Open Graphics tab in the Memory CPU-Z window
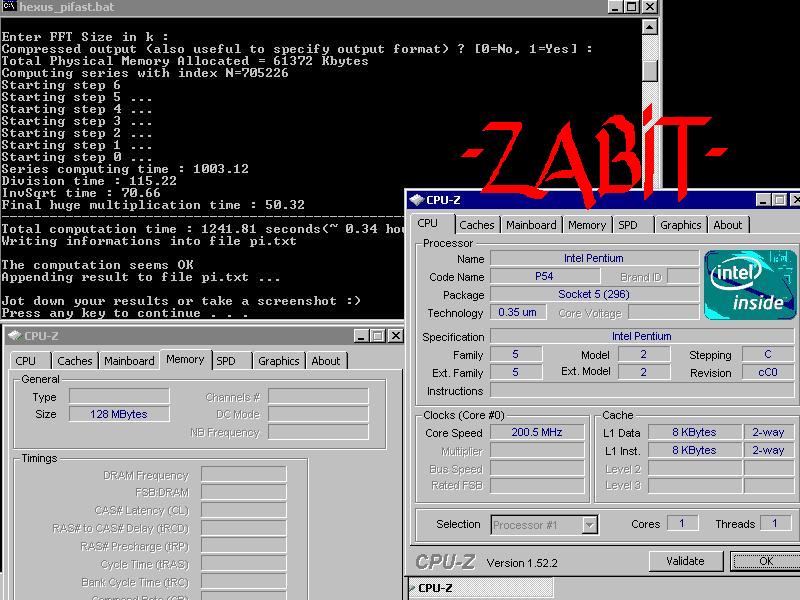The width and height of the screenshot is (800, 600). [279, 361]
